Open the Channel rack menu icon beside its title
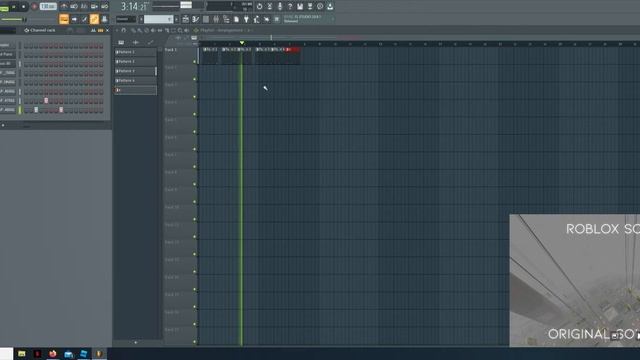640x360 pixels. pyautogui.click(x=27, y=30)
